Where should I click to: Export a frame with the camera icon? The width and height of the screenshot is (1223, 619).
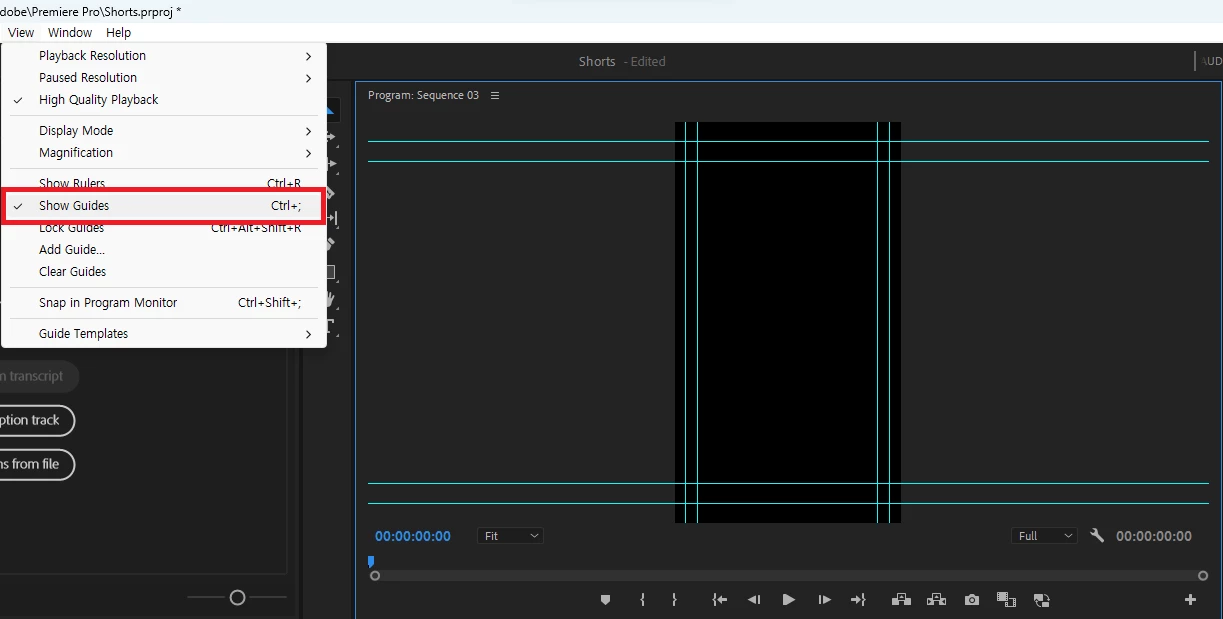point(972,600)
